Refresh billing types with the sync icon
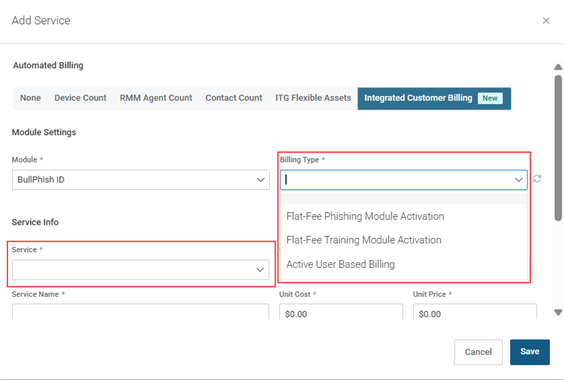Image resolution: width=564 pixels, height=380 pixels. (537, 179)
